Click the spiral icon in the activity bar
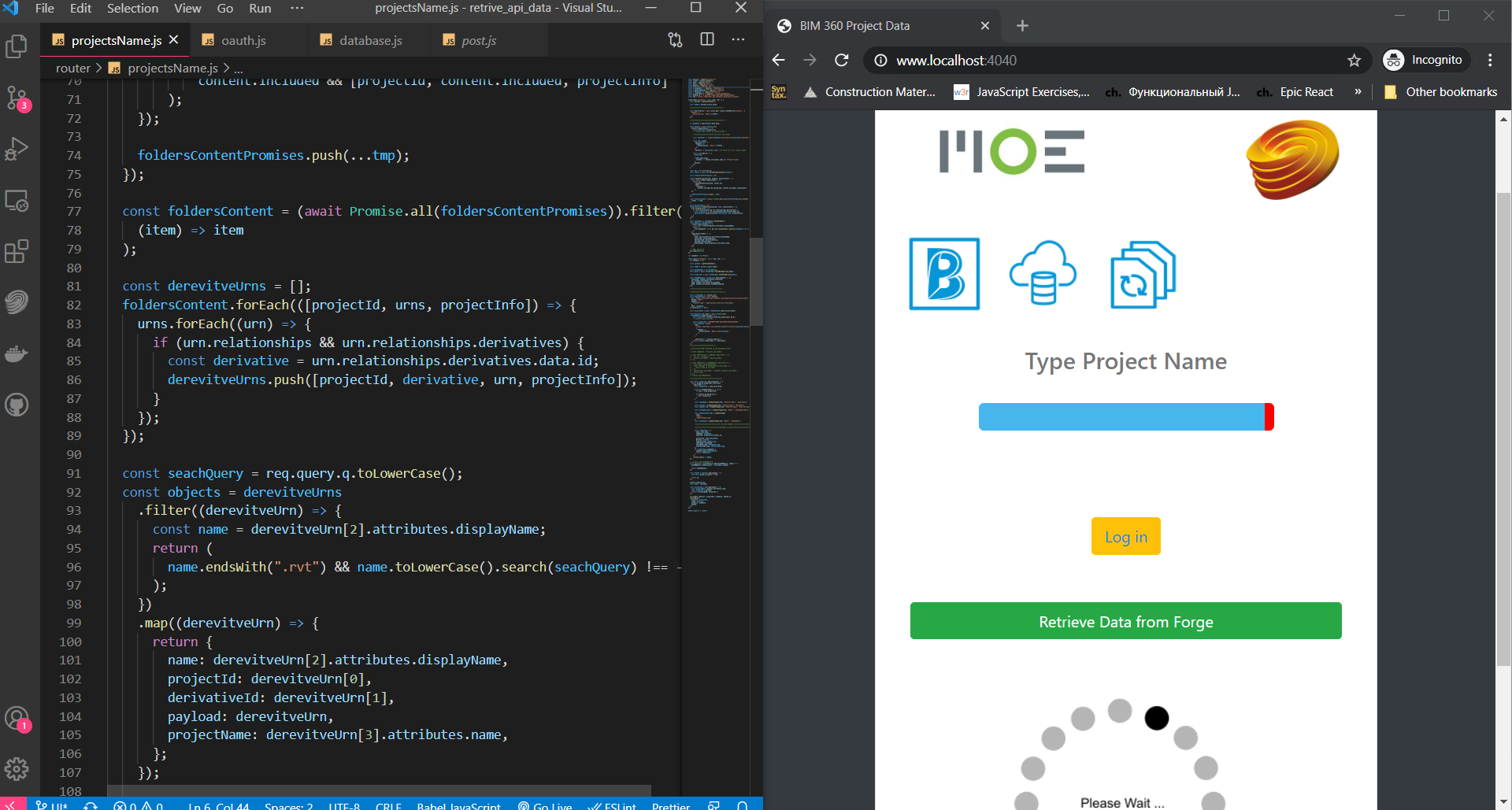 (17, 302)
